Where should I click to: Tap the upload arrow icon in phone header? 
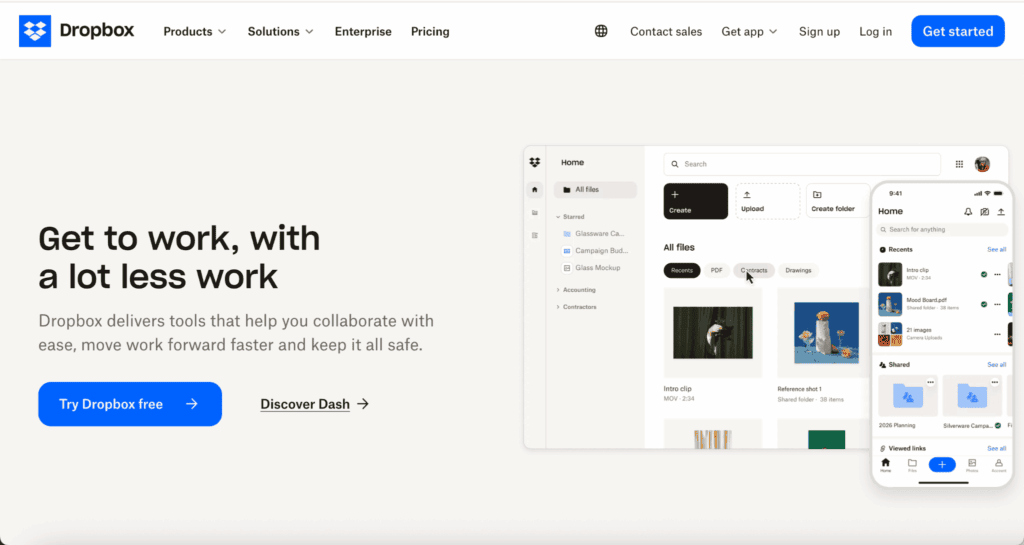1000,211
